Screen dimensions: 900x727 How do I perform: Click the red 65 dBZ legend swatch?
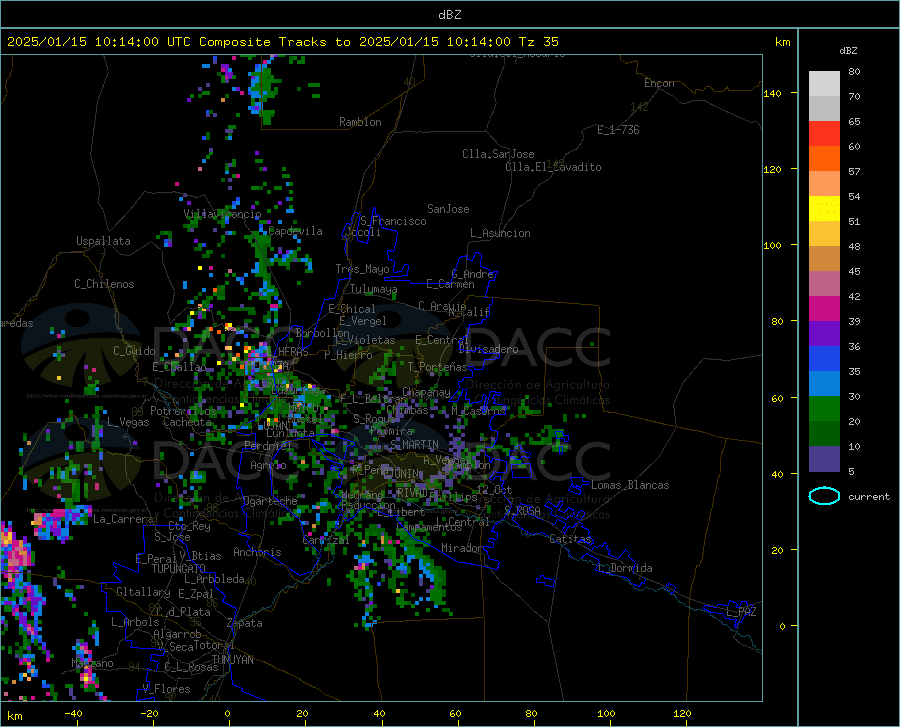(x=824, y=134)
